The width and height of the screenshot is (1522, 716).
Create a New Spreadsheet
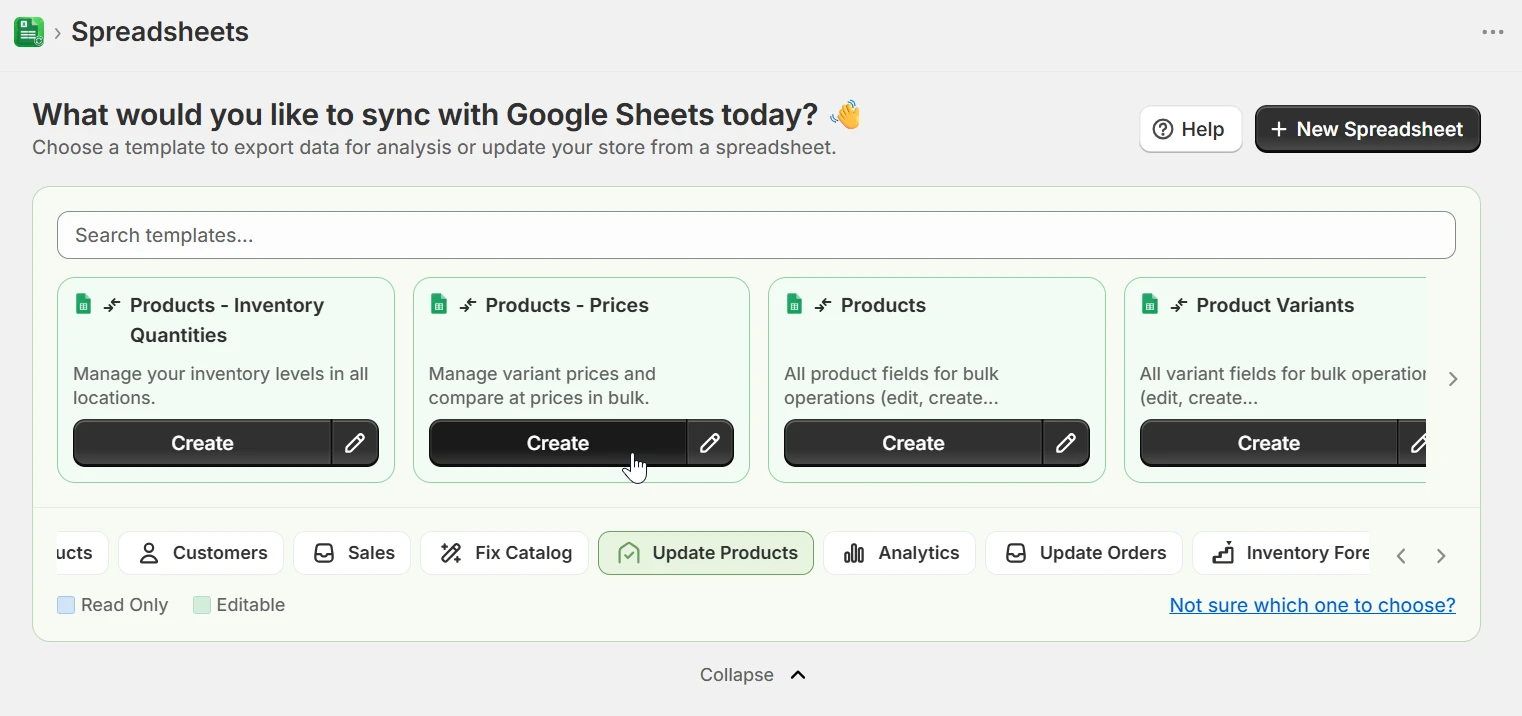tap(1367, 129)
